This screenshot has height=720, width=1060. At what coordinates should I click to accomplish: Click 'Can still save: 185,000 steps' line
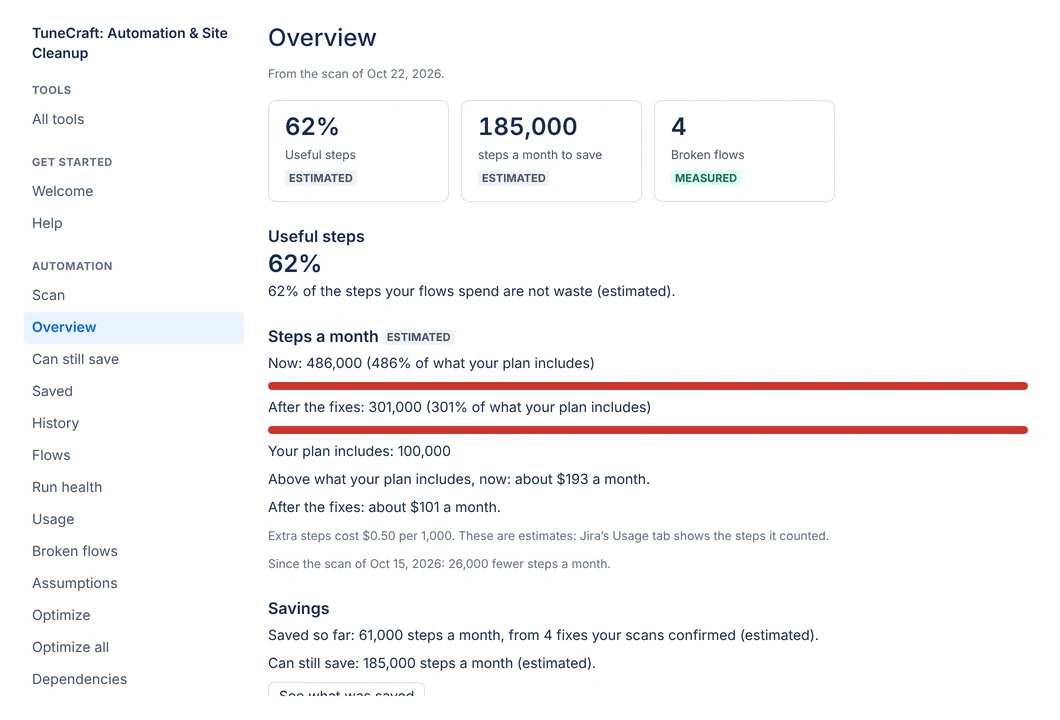pos(432,663)
